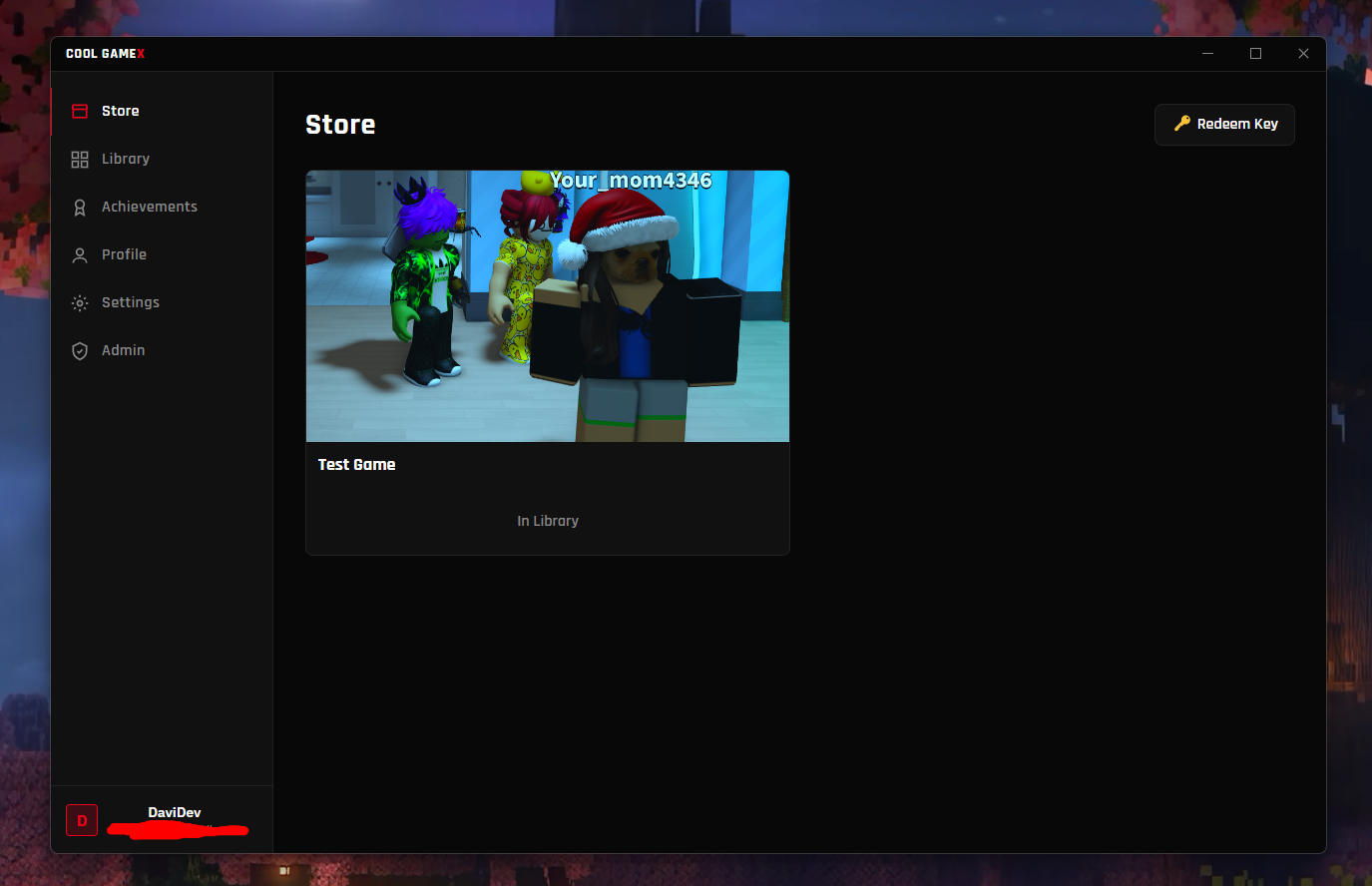Click the Profile person icon
Image resolution: width=1372 pixels, height=886 pixels.
[80, 254]
